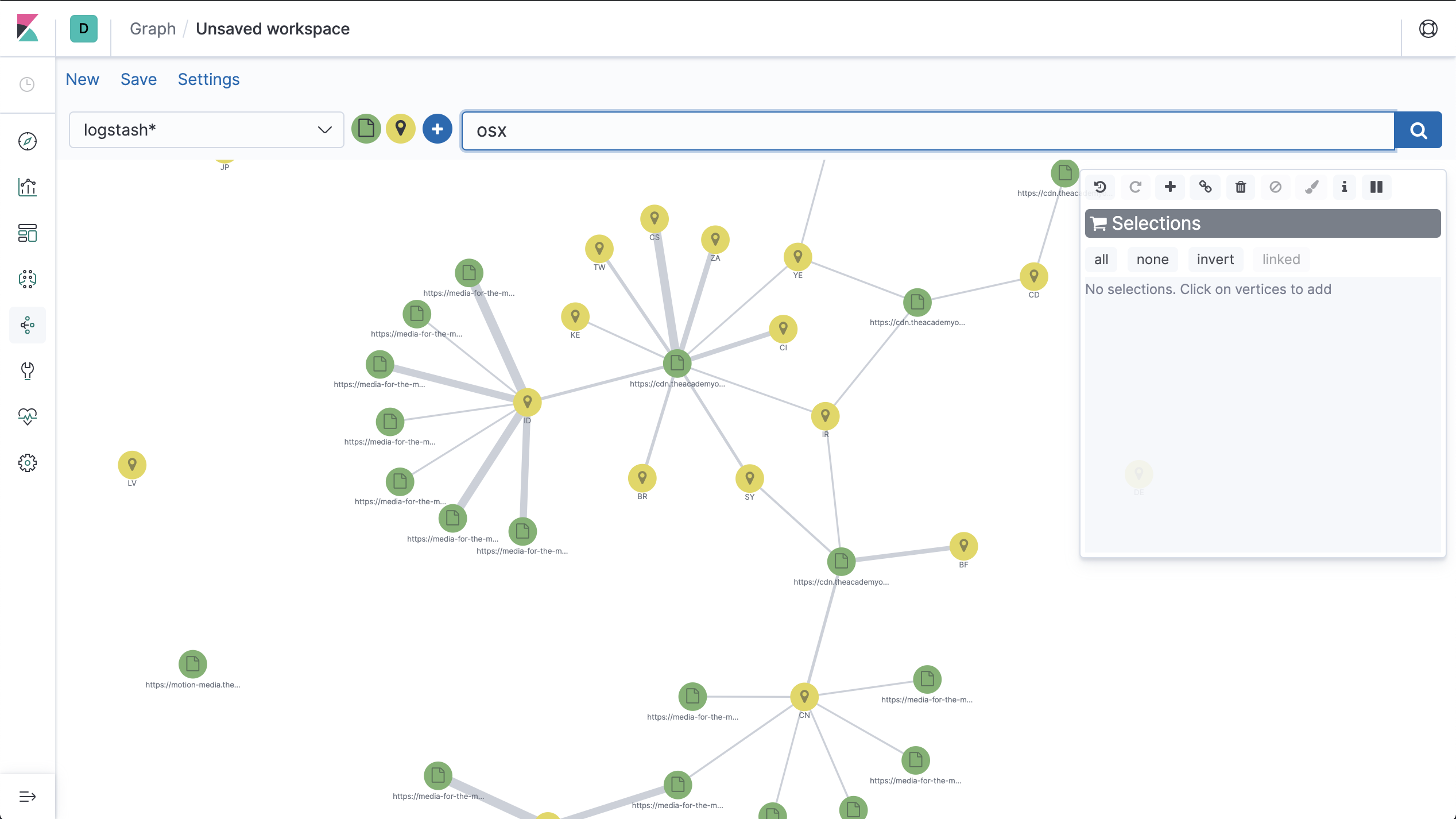This screenshot has width=1456, height=819.
Task: Delete selected vertices with trash icon
Action: click(1240, 187)
